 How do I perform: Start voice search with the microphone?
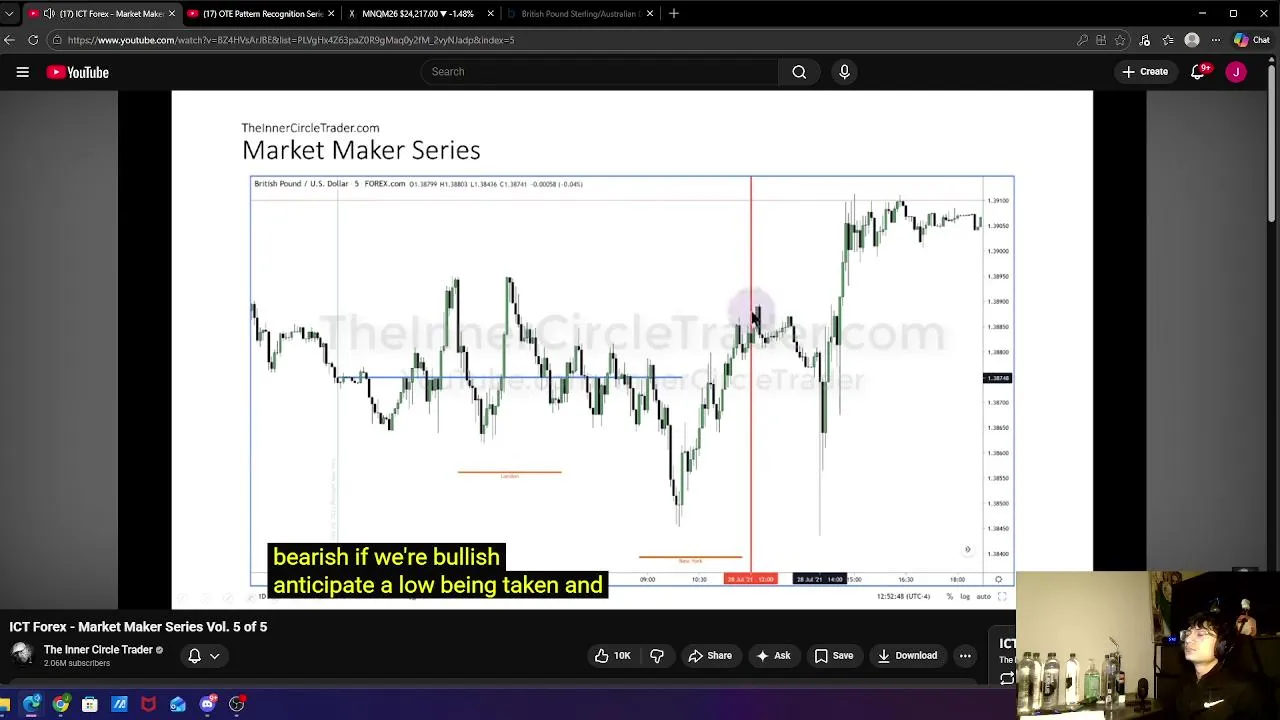[844, 72]
